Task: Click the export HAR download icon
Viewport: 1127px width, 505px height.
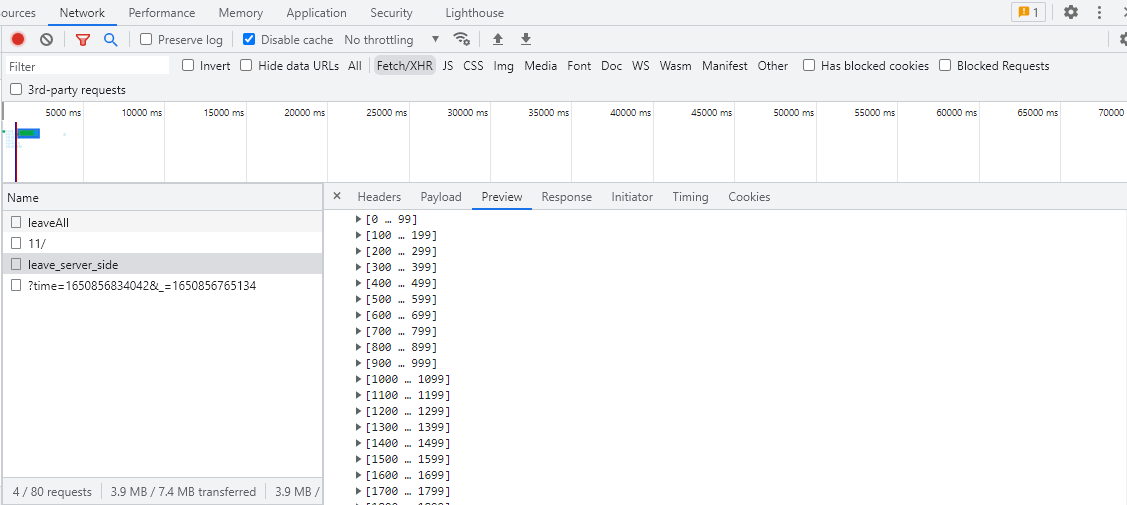Action: tap(526, 39)
